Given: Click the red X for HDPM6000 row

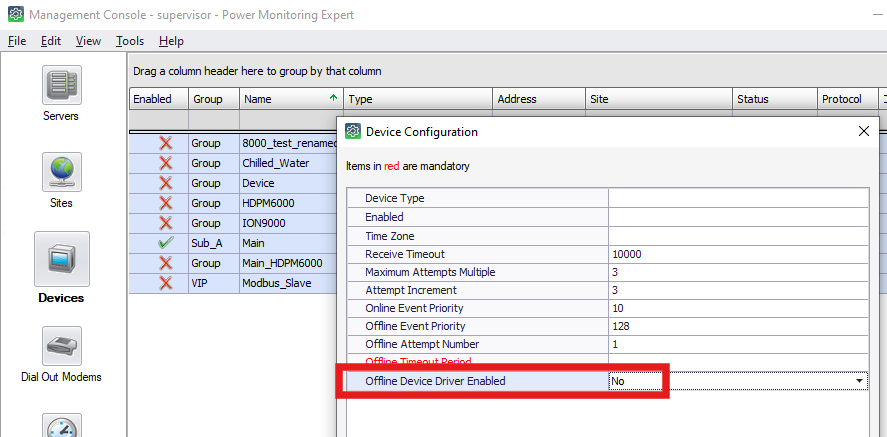Looking at the screenshot, I should tap(166, 203).
